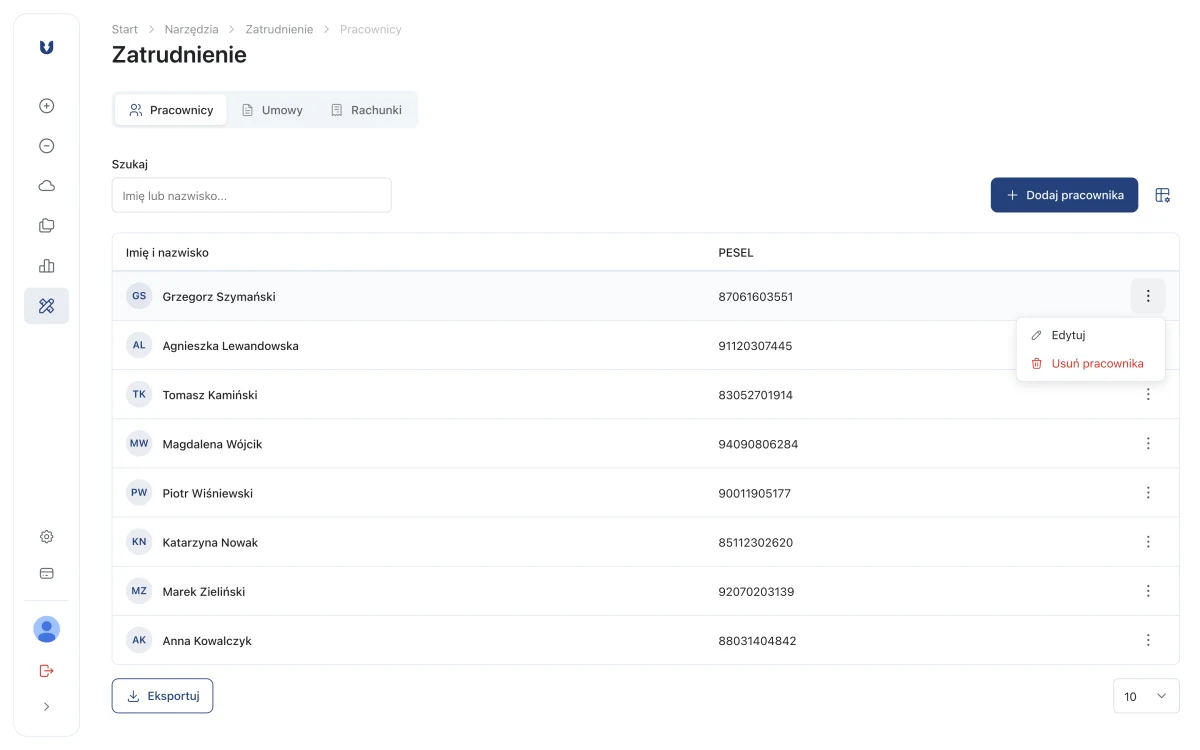1200x750 pixels.
Task: Click the red logout icon
Action: pos(46,670)
